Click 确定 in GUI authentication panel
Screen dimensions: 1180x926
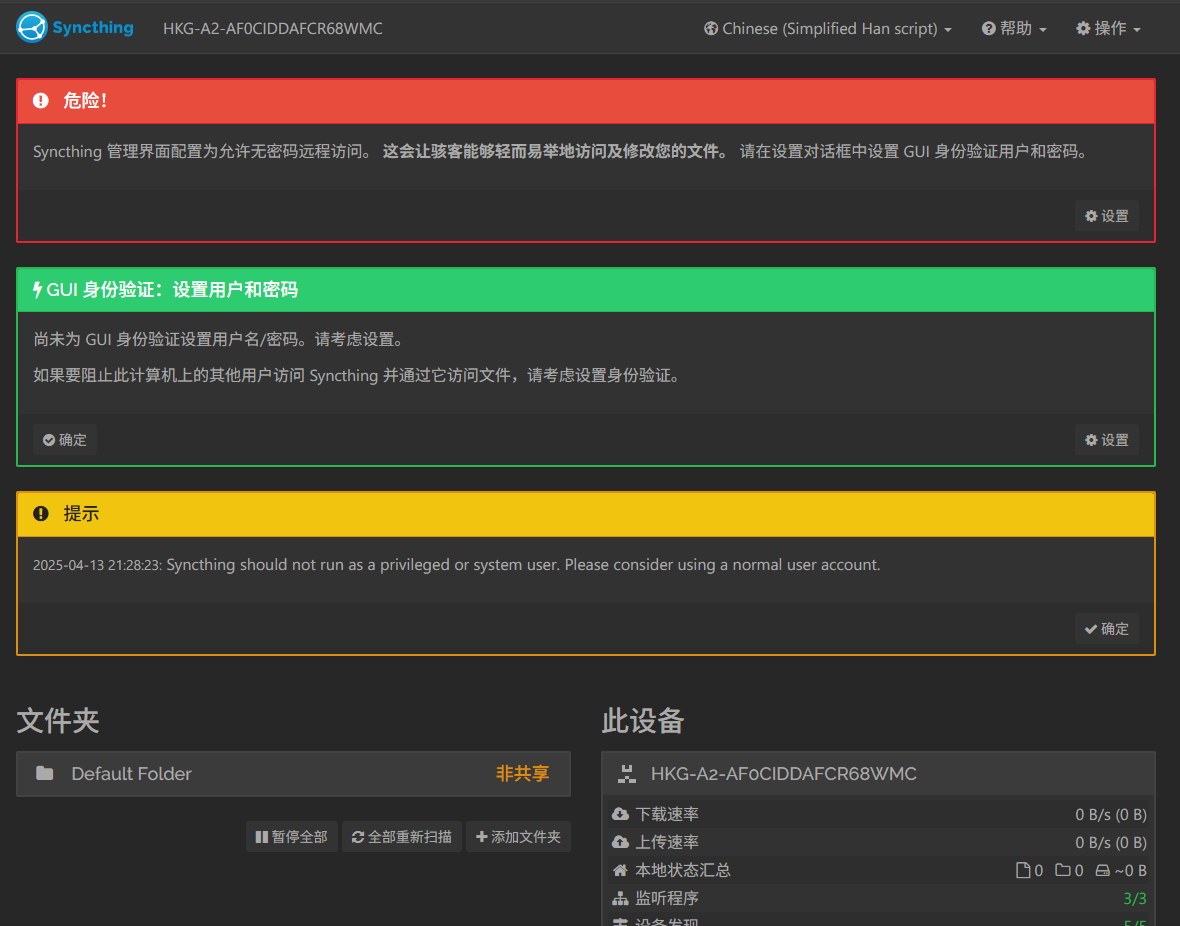65,440
